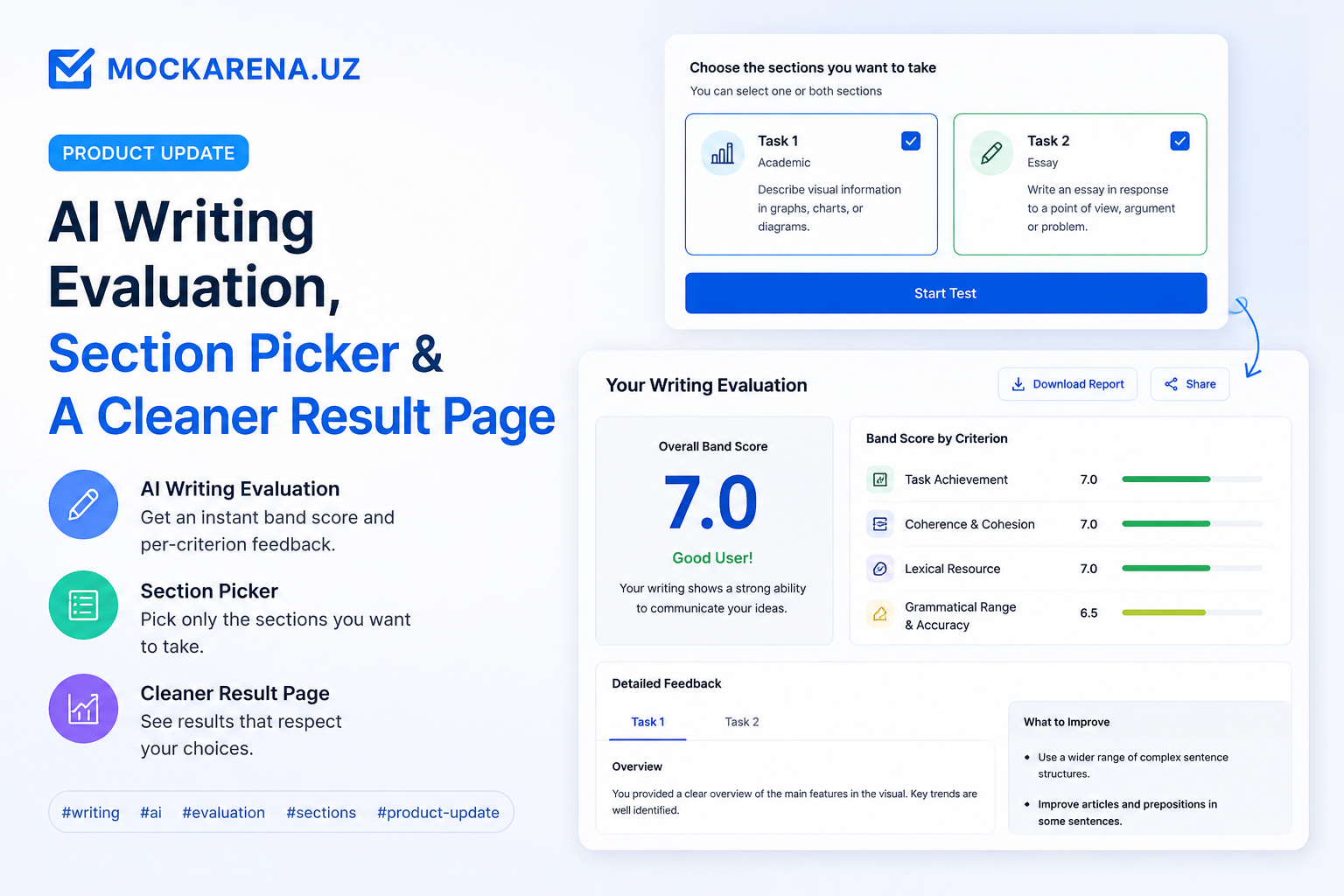Click the Grammatical Range & Accuracy progress bar
Image resolution: width=1344 pixels, height=896 pixels.
point(1193,612)
